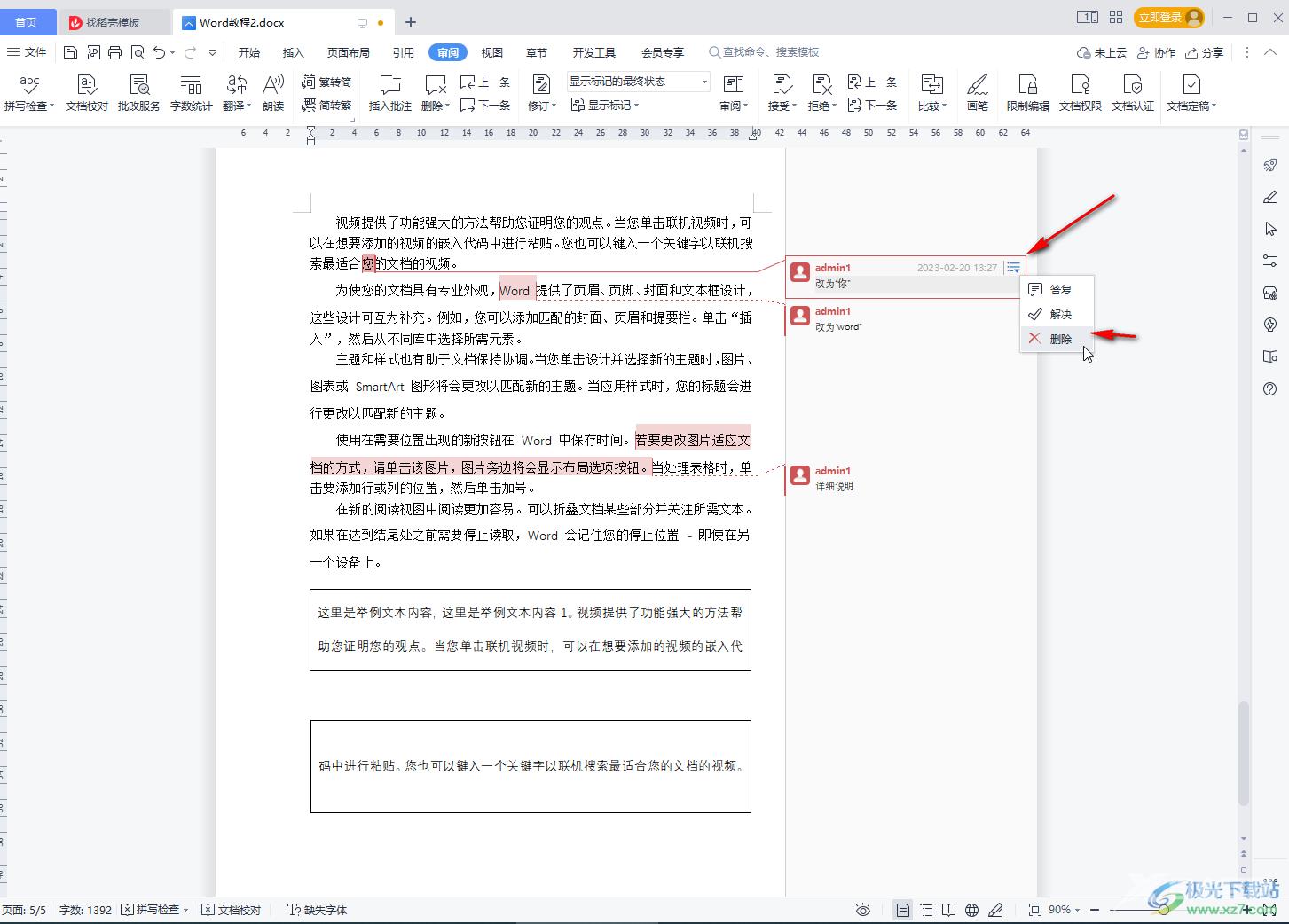This screenshot has width=1289, height=924.
Task: Open the 文件 menu
Action: (x=28, y=52)
